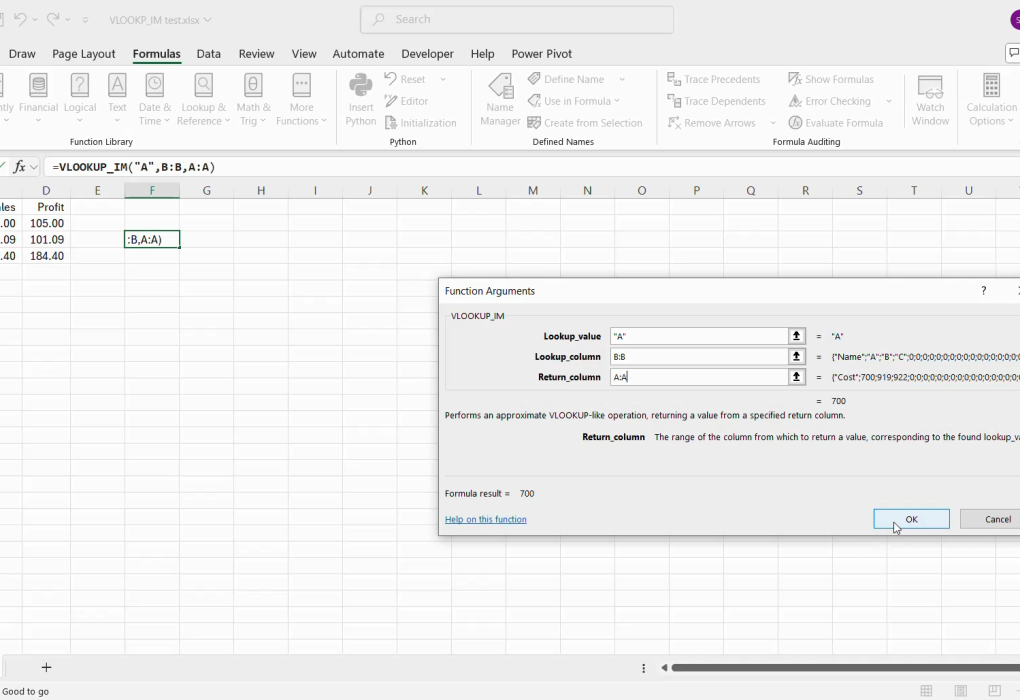Click the Return_column range selector arrow
1020x700 pixels.
coord(797,377)
